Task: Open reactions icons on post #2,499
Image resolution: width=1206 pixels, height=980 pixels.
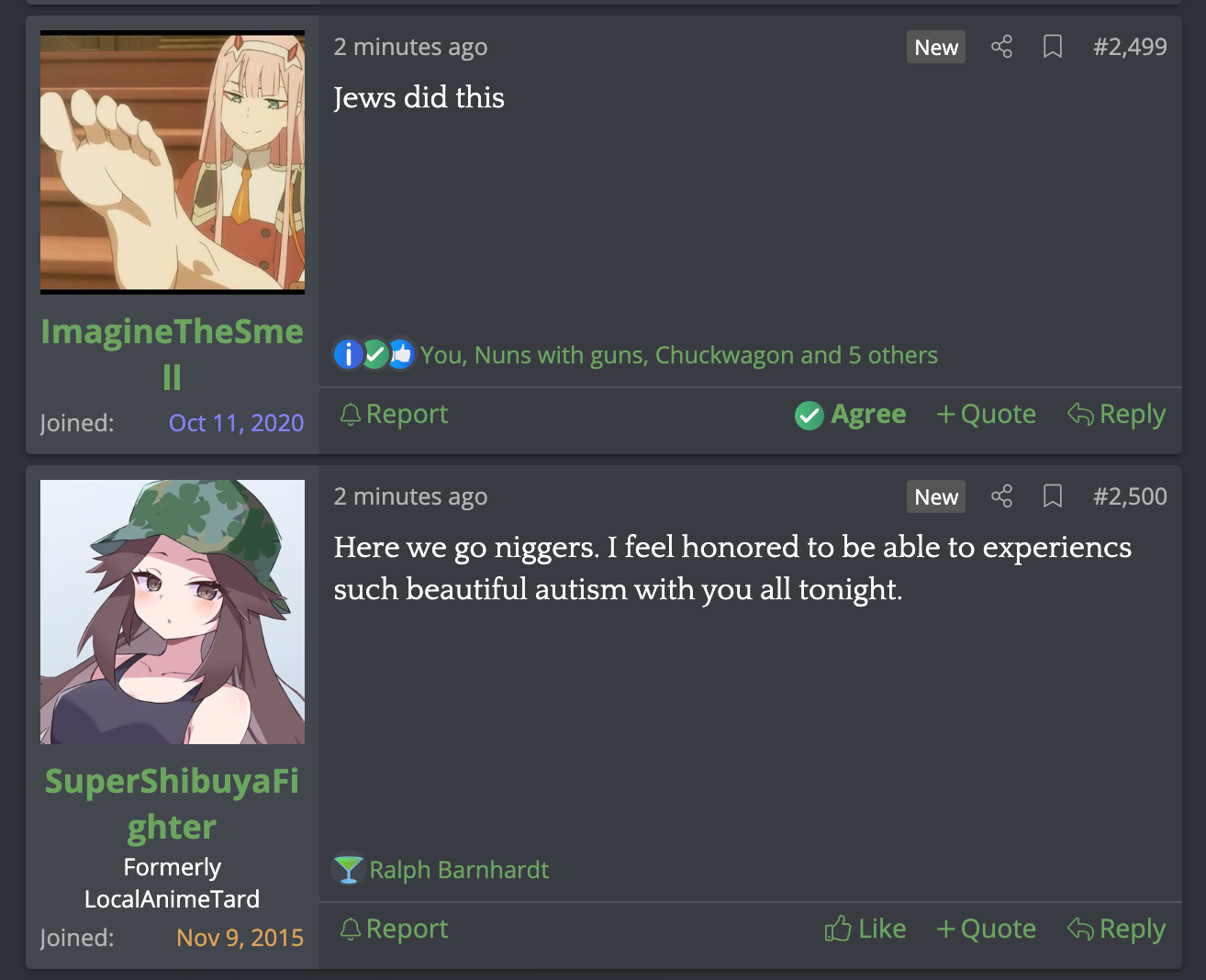Action: [374, 354]
